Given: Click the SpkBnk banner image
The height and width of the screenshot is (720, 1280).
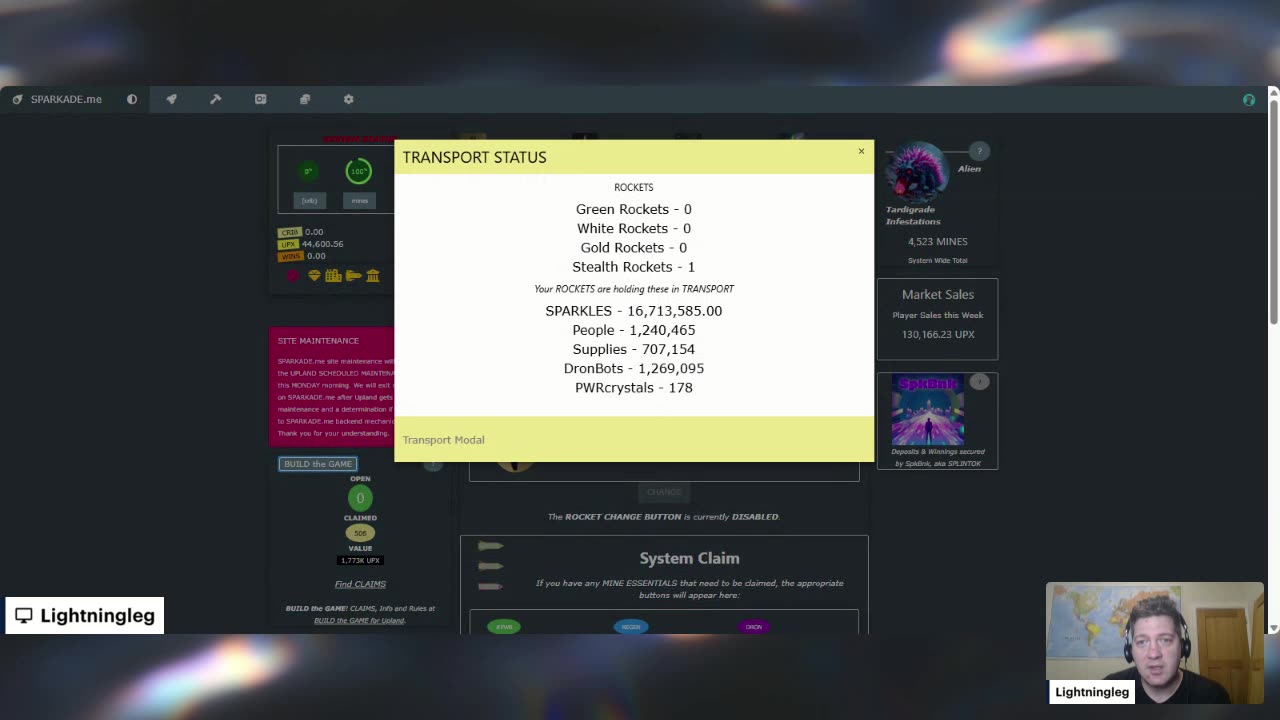Looking at the screenshot, I should point(928,410).
